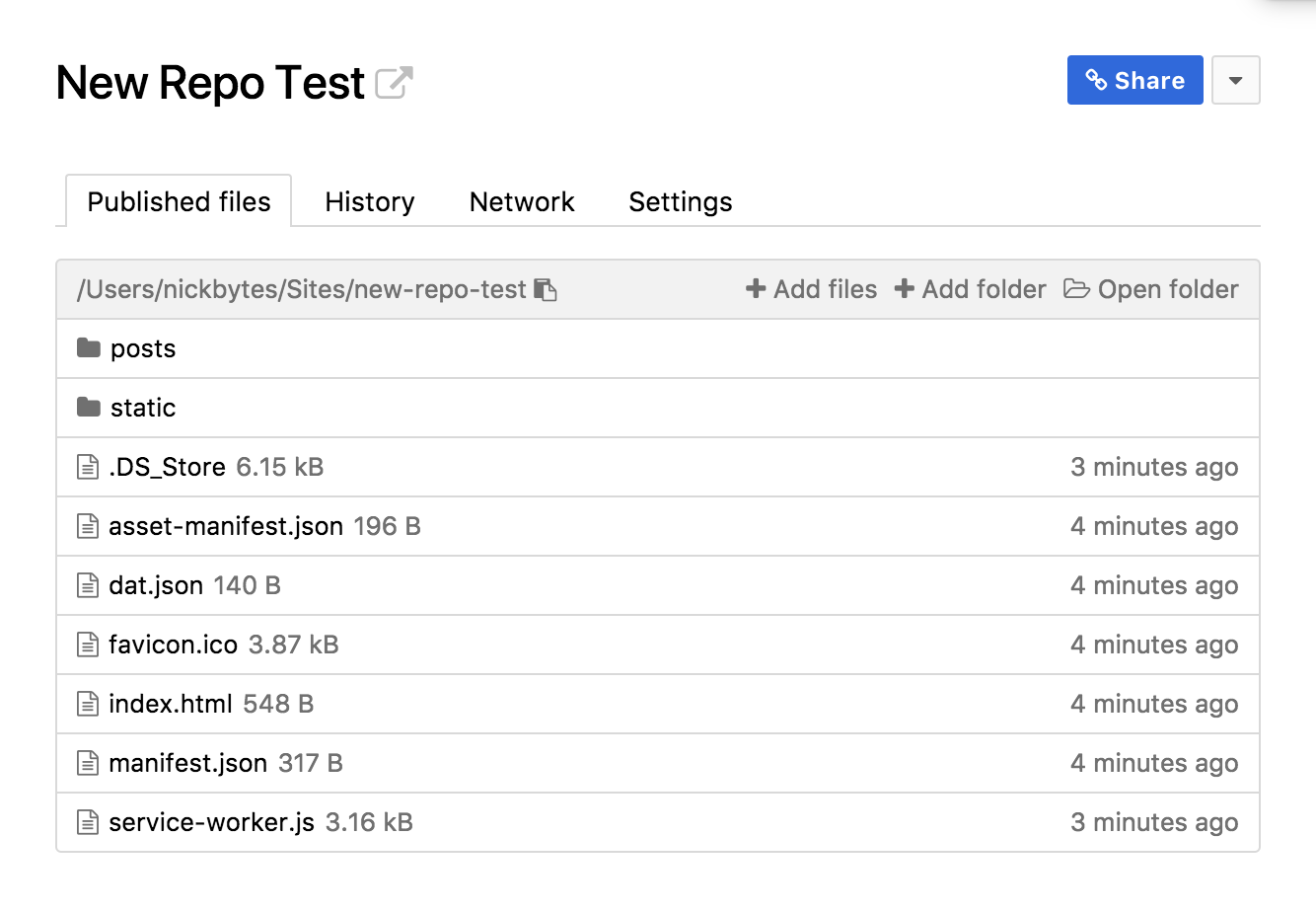Click Add folder button
1316x912 pixels.
(970, 289)
